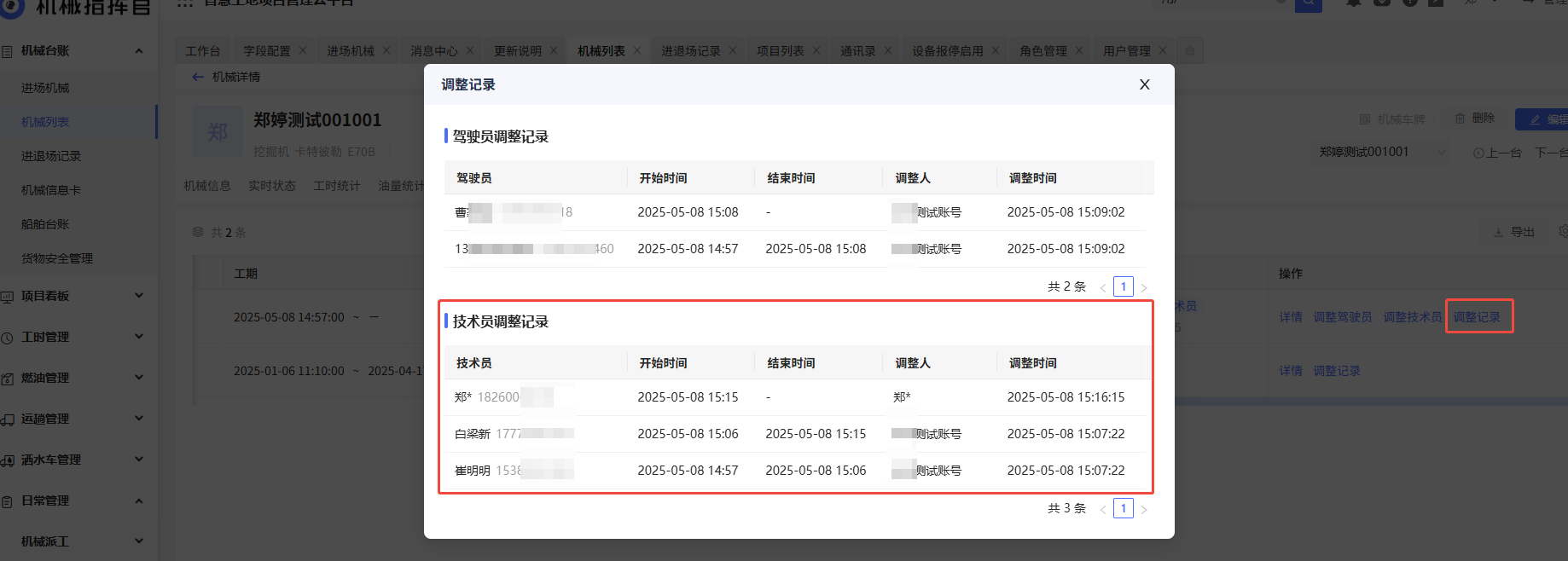Expand the 洒水车管理 sidebar group
Image resolution: width=1568 pixels, height=561 pixels.
pyautogui.click(x=139, y=460)
